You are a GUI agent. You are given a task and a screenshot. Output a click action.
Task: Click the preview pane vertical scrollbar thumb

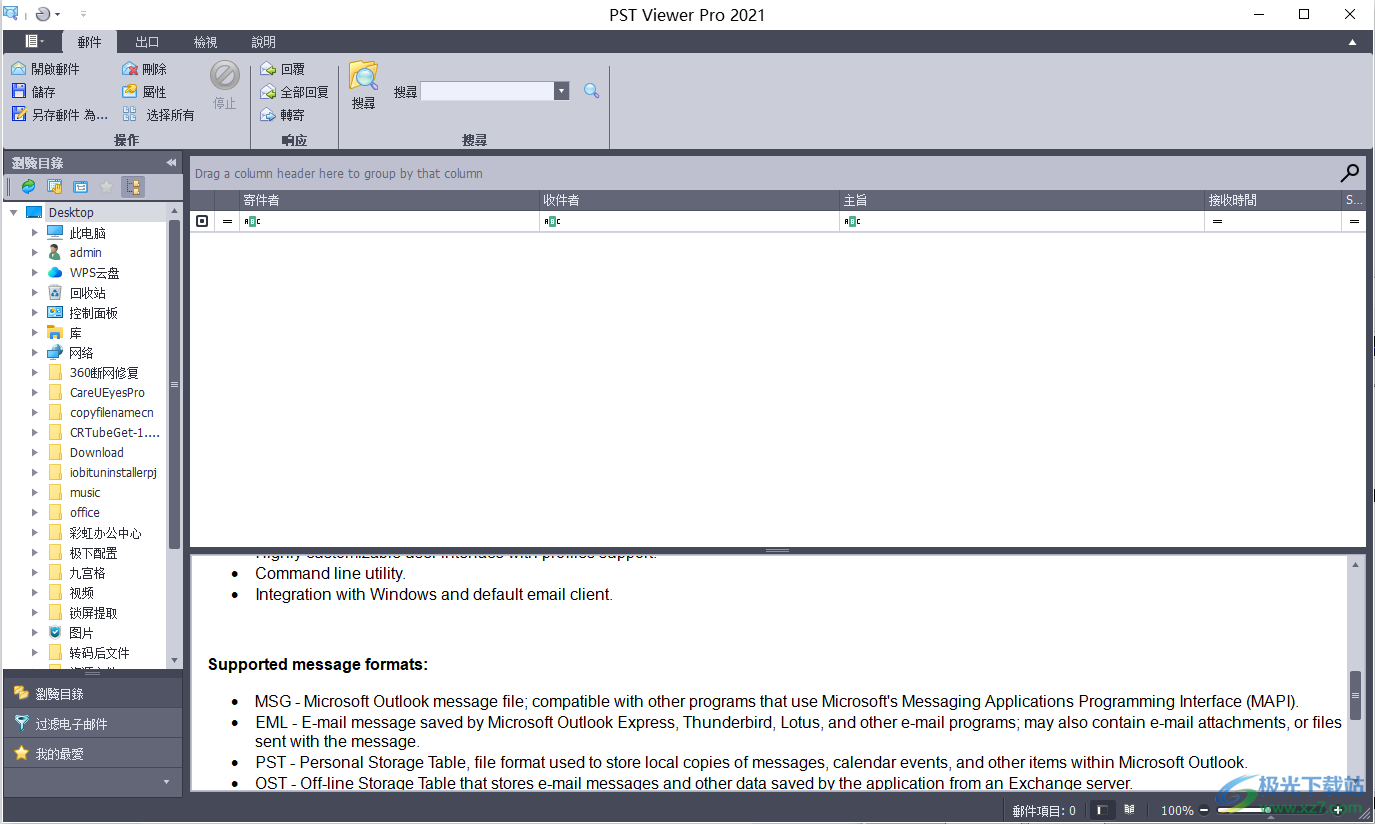pyautogui.click(x=1355, y=695)
